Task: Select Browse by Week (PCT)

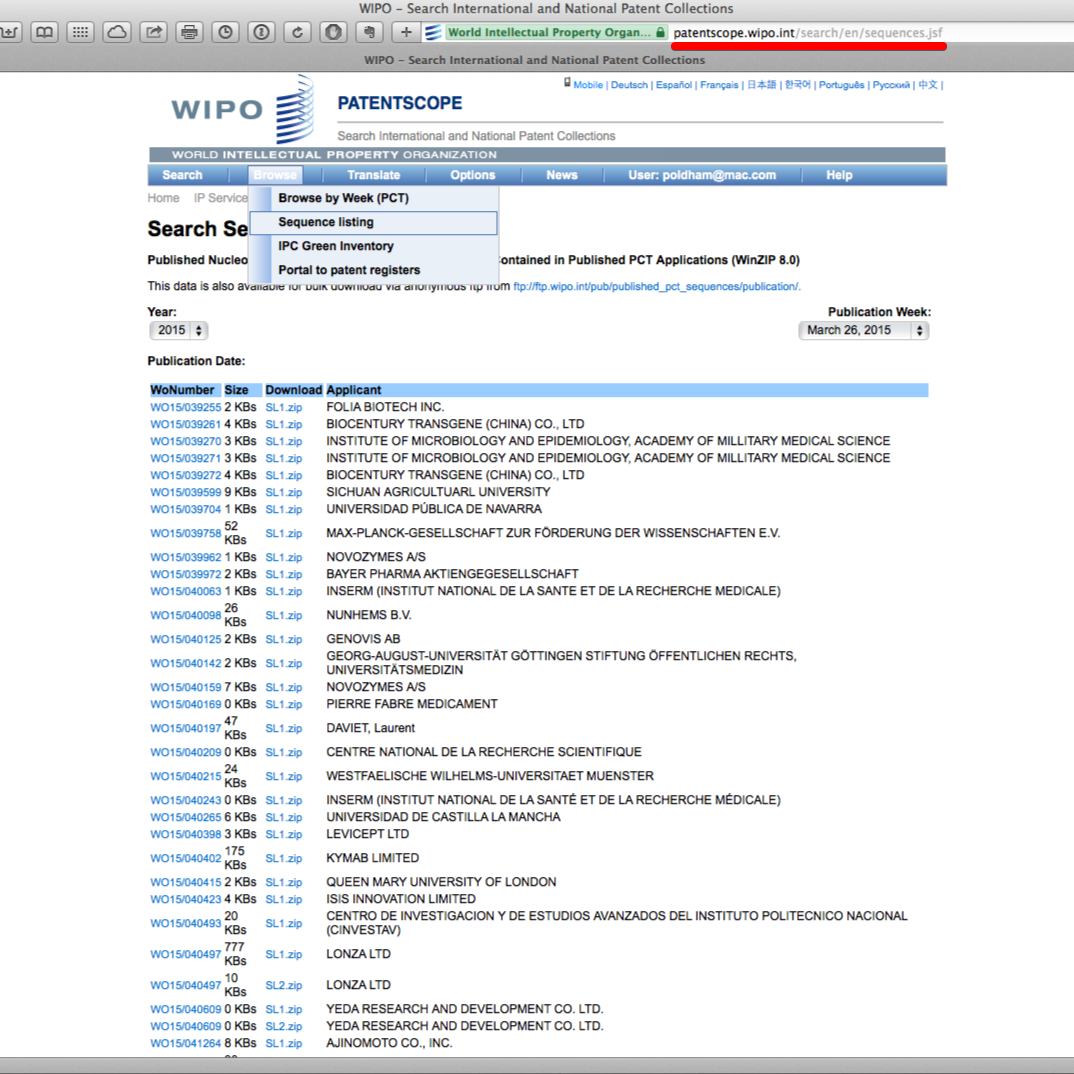Action: (373, 198)
